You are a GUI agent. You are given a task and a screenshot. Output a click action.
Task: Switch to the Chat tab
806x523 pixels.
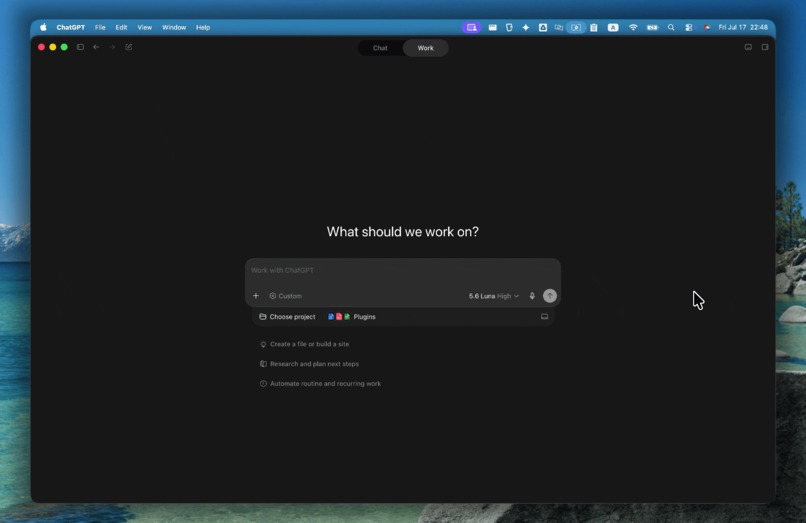pyautogui.click(x=380, y=48)
